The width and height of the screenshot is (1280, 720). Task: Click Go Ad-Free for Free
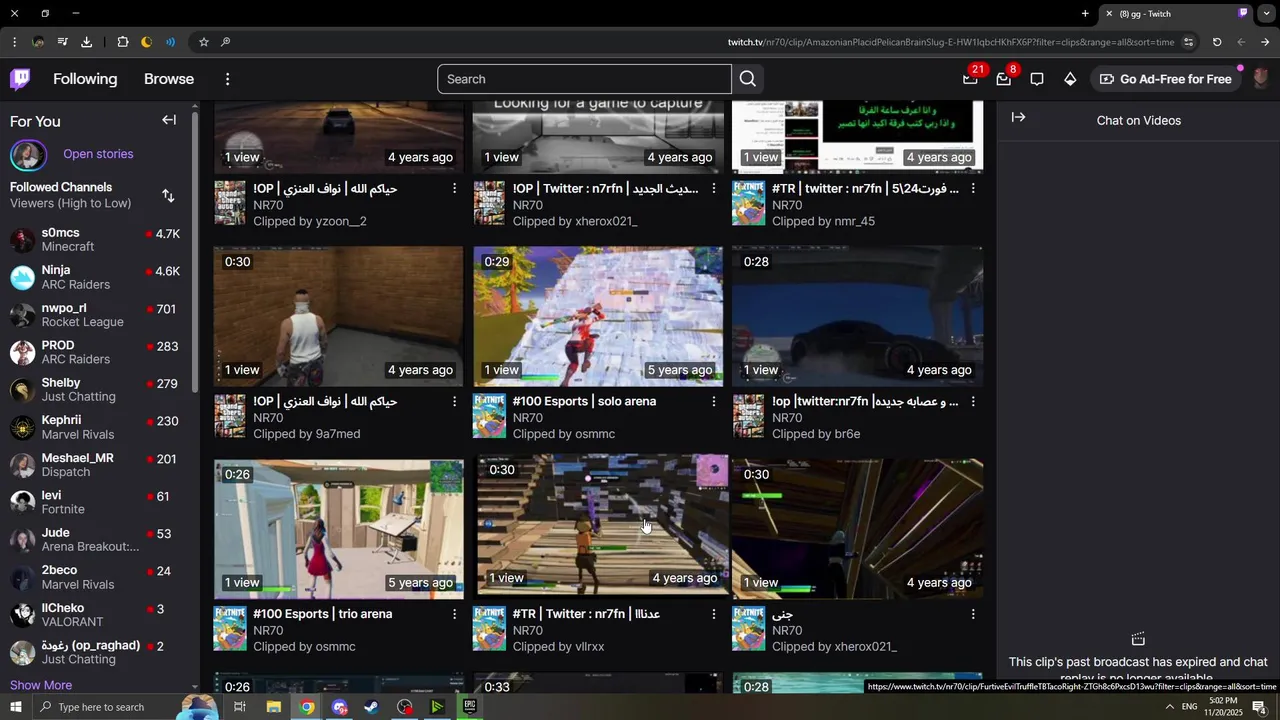1165,79
